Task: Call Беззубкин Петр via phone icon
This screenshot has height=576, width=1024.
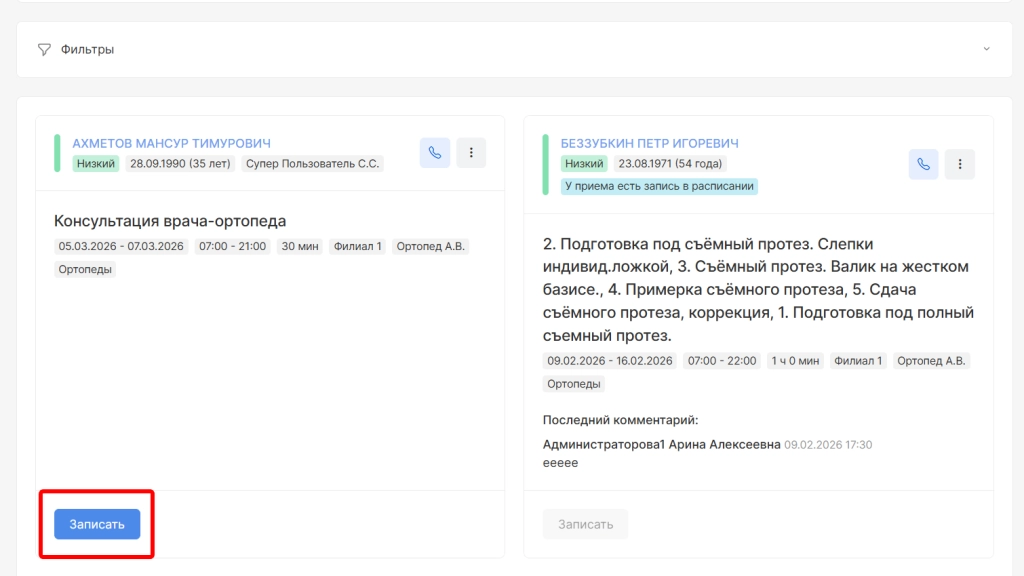Action: 923,164
